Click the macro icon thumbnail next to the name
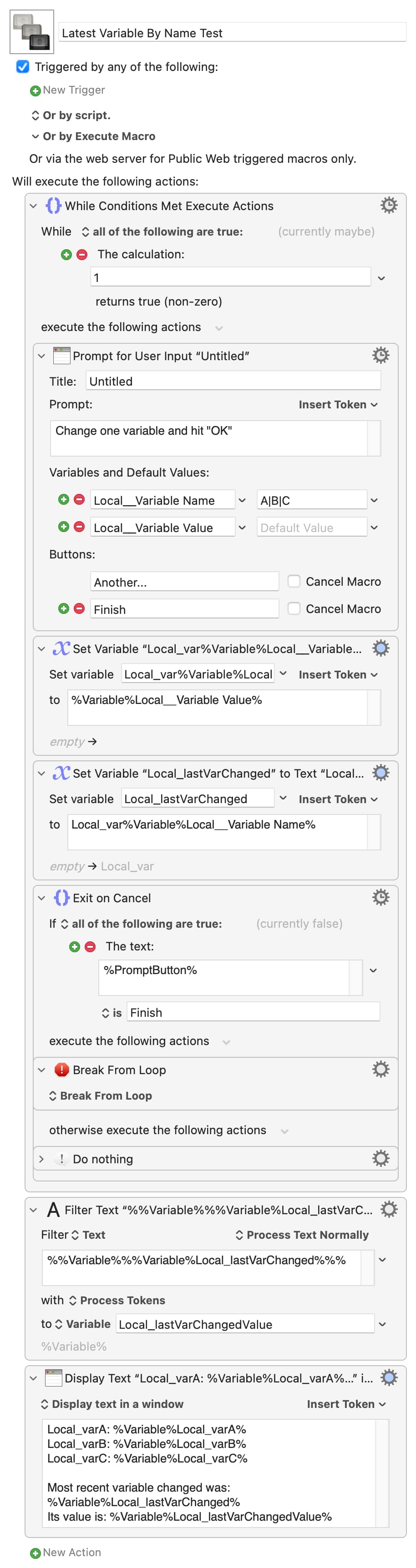This screenshot has width=416, height=1568. click(32, 32)
